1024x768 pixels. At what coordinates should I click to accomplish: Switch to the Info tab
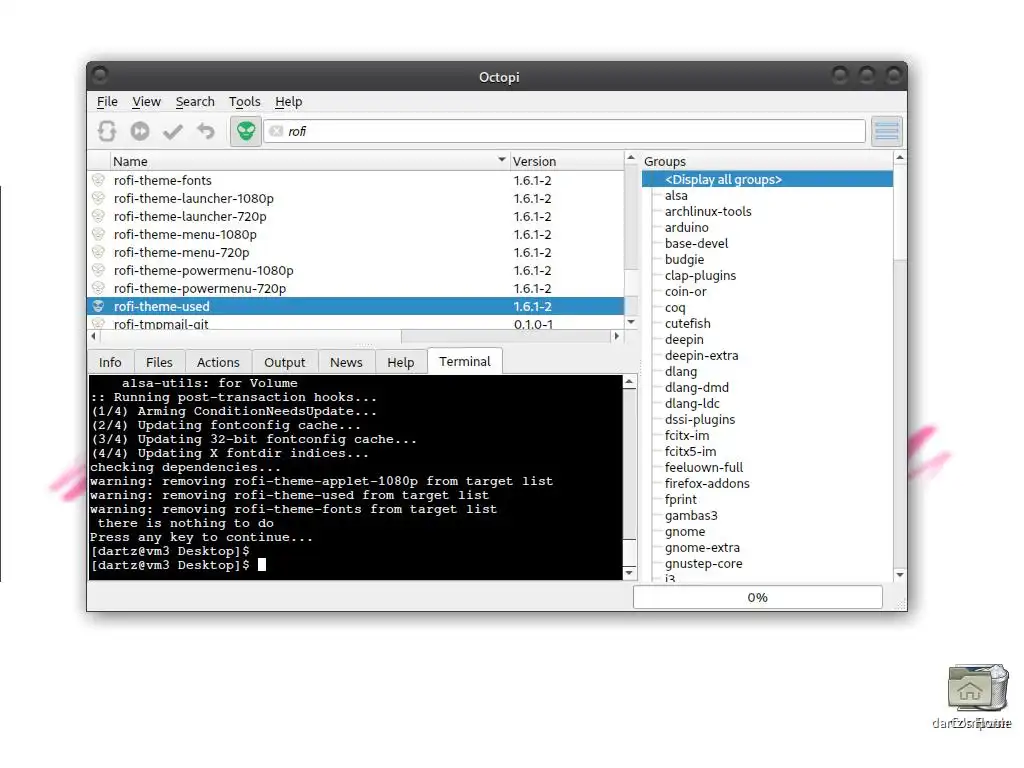click(x=110, y=362)
